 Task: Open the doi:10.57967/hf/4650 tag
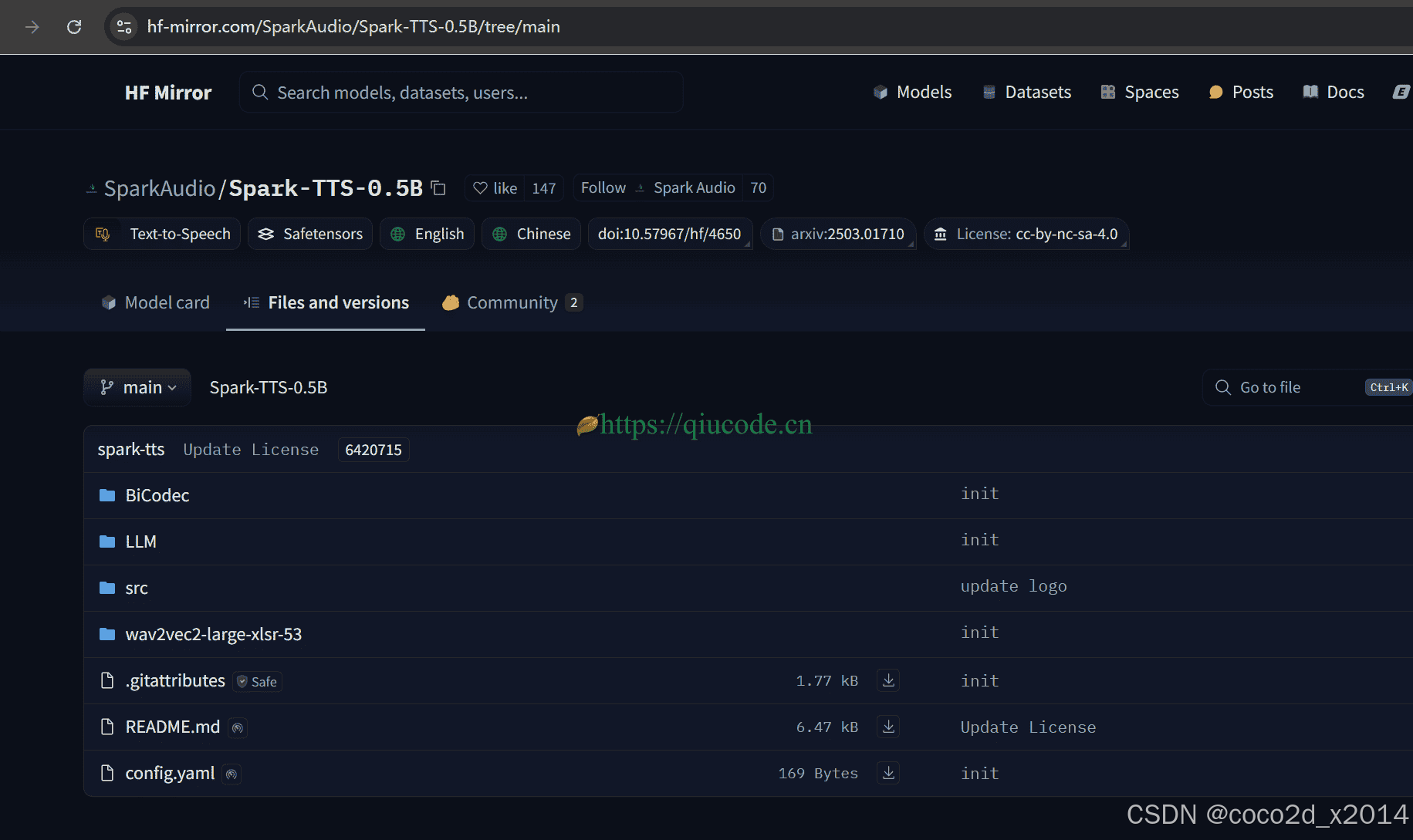[670, 234]
